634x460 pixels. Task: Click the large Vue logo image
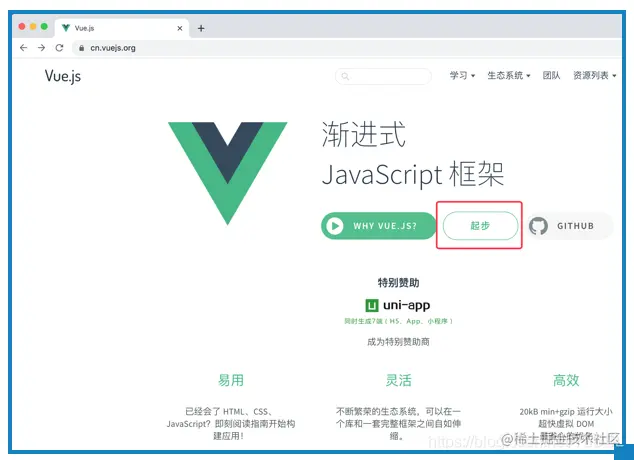[228, 173]
